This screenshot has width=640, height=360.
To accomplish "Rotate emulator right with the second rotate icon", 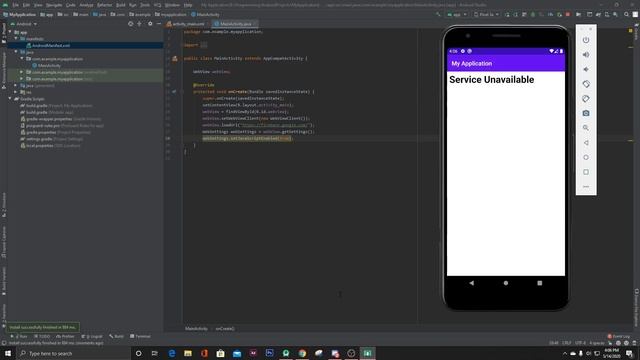I will 586,99.
